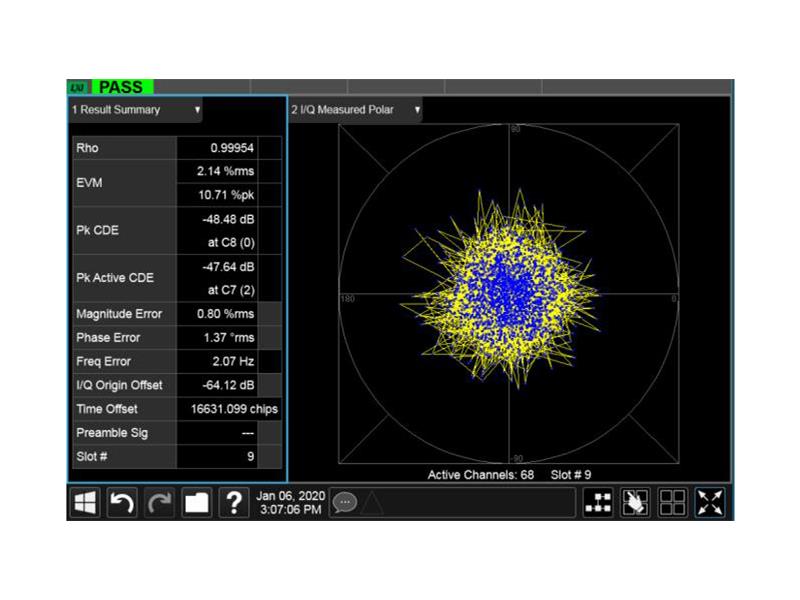Expand the I/Q Measured Polar dropdown

pyautogui.click(x=356, y=110)
